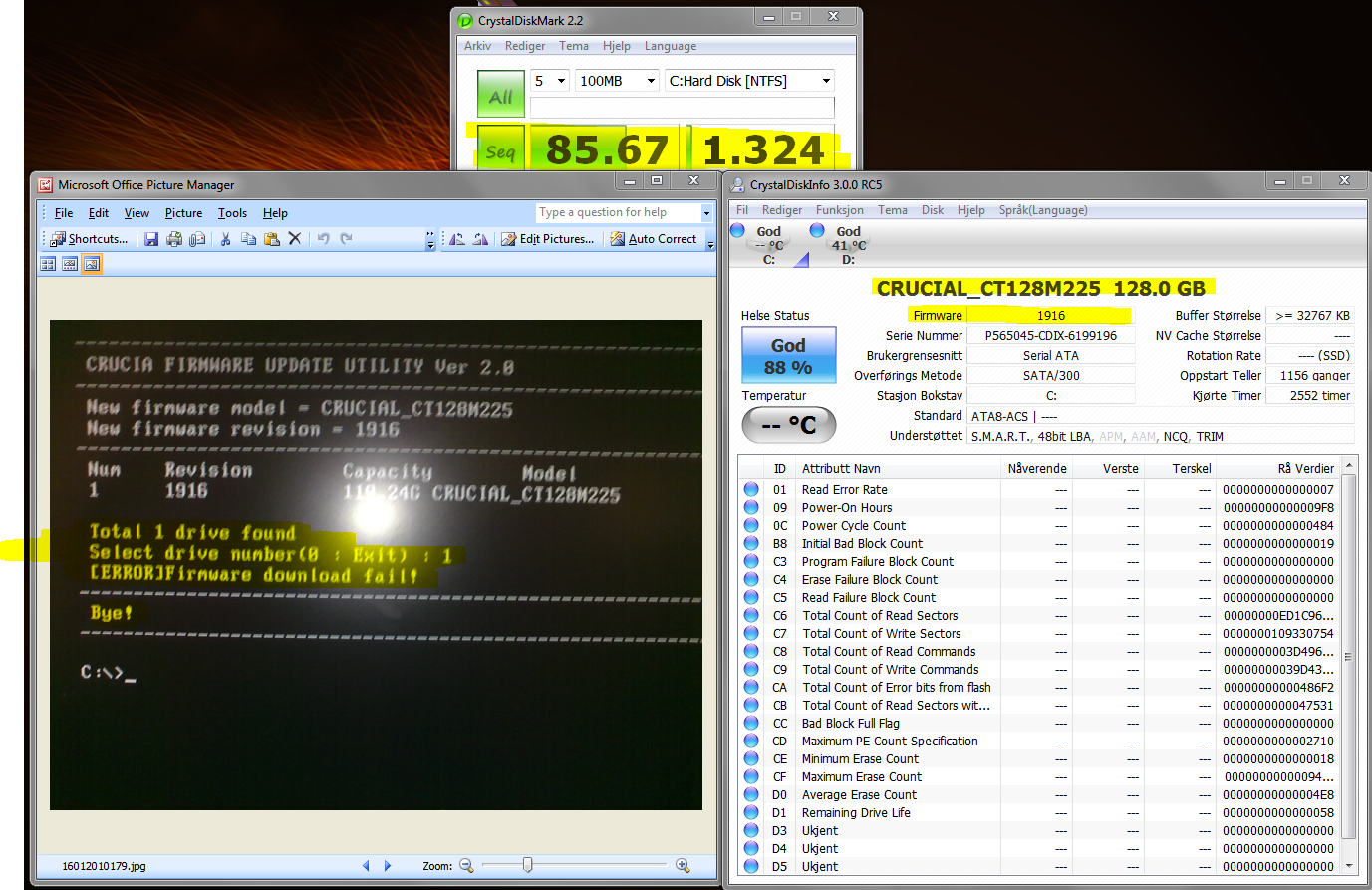Click the Attributt Navn column header

click(900, 468)
